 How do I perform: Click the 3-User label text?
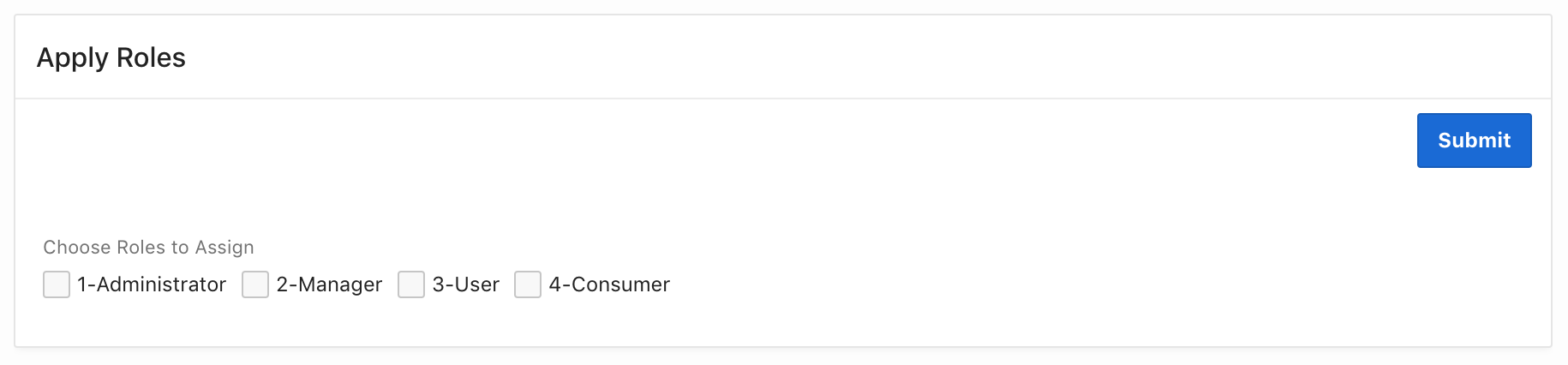tap(465, 284)
